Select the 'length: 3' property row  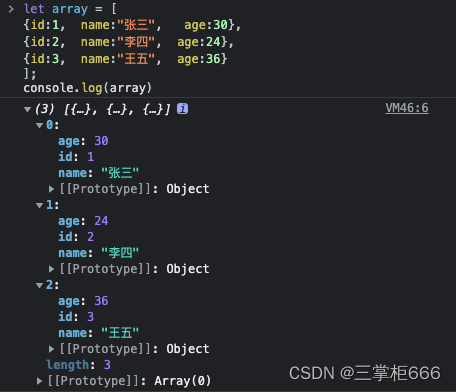(78, 365)
